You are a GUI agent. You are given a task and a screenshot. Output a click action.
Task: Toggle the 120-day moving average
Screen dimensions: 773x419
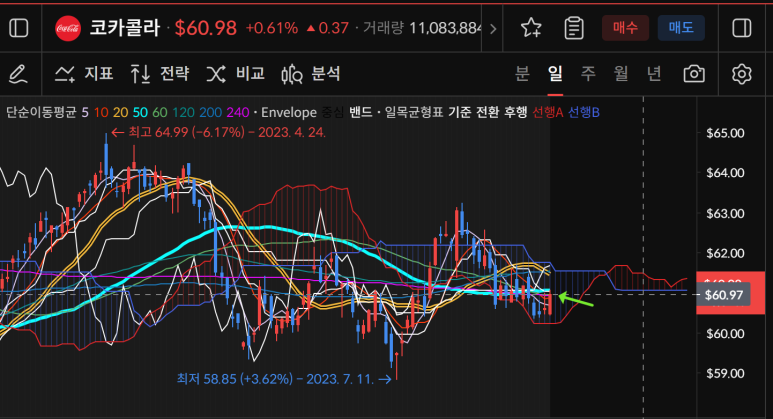pyautogui.click(x=183, y=112)
